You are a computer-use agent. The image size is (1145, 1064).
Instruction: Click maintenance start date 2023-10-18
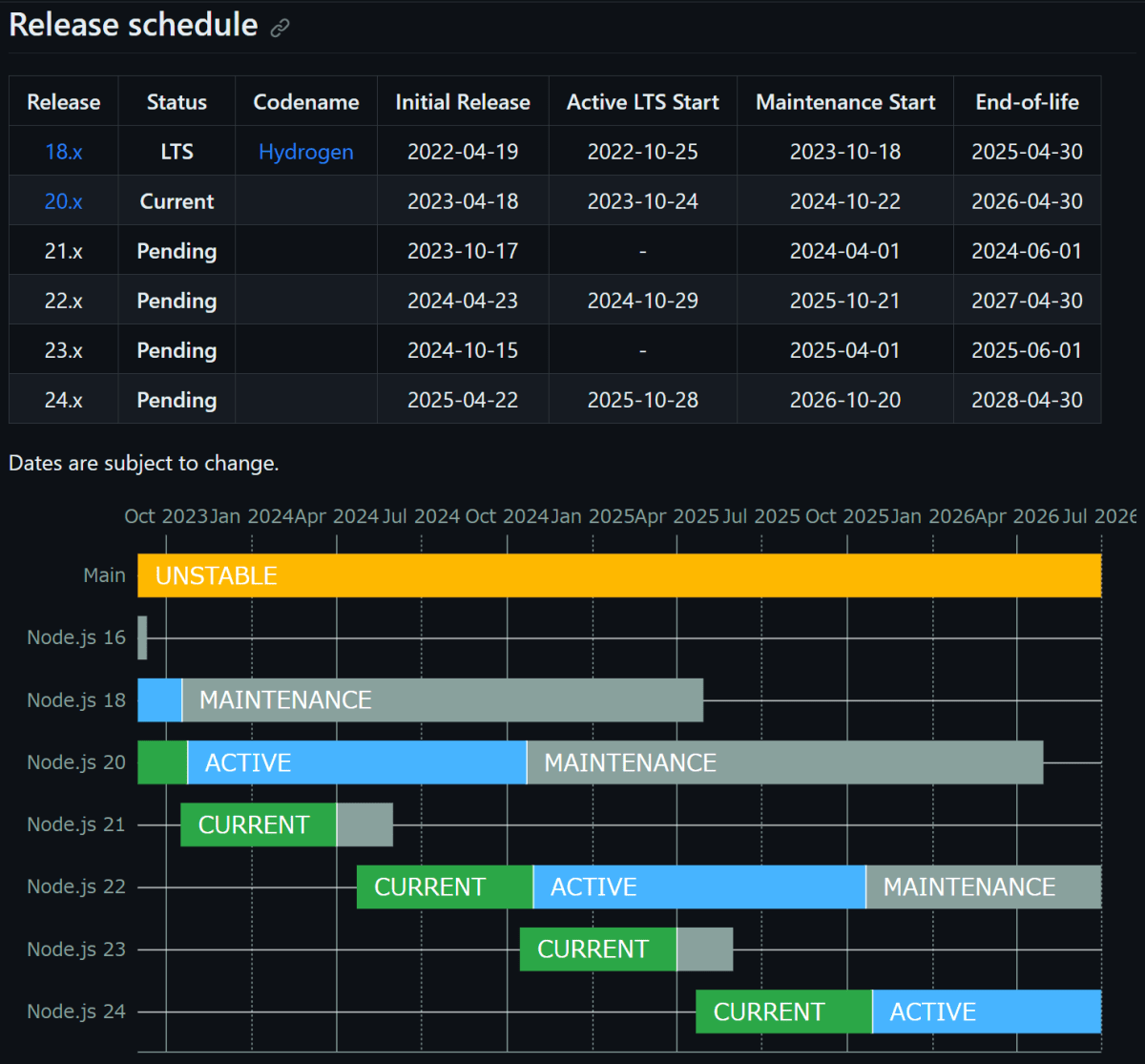pyautogui.click(x=845, y=152)
